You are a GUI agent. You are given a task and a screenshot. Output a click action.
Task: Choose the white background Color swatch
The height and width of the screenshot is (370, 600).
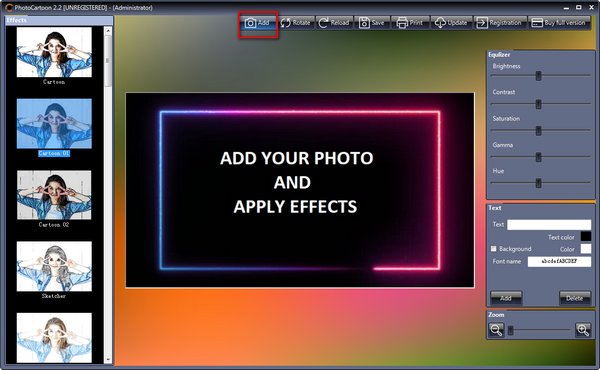tap(585, 249)
